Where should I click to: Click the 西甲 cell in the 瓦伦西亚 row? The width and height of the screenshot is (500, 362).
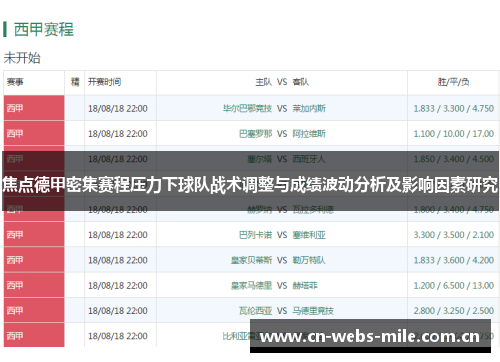(34, 311)
